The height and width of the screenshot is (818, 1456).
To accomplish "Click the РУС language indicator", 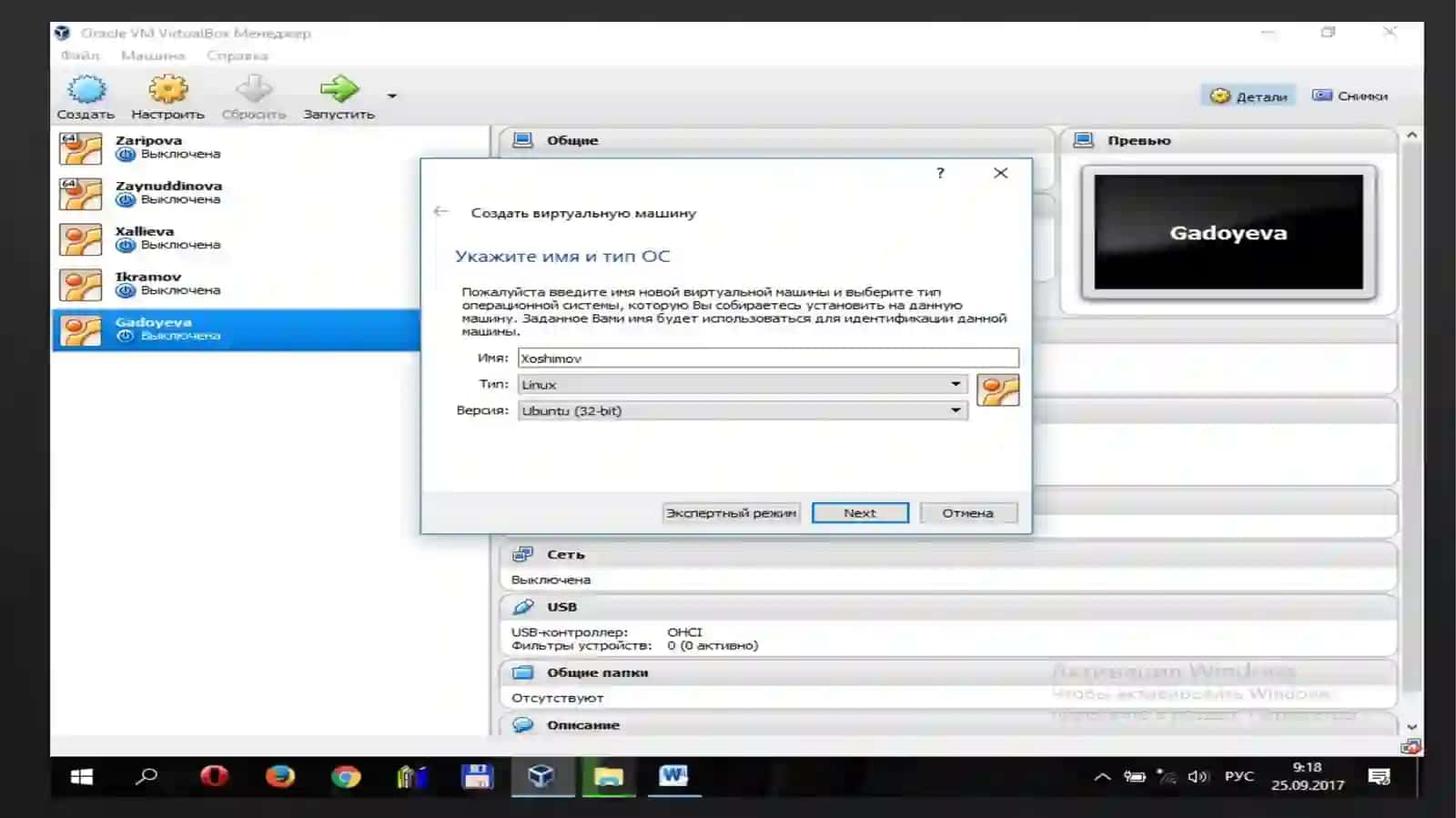I will tap(1239, 776).
